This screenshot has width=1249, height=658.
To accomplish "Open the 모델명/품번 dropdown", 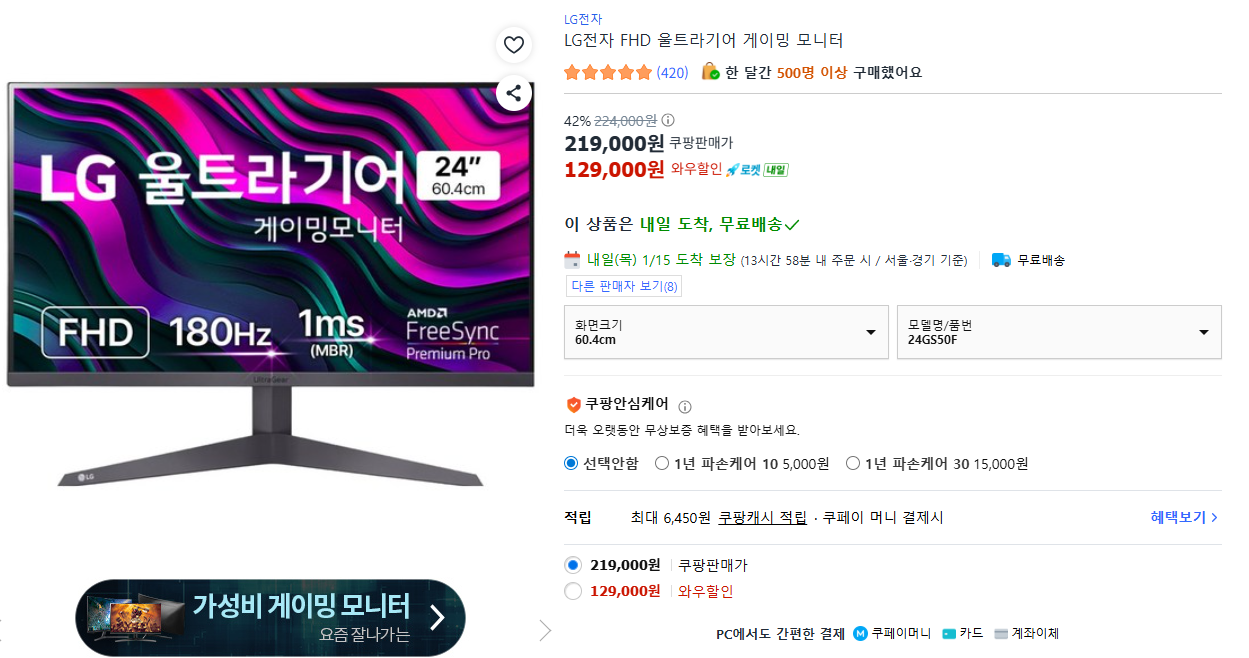I will pos(1058,332).
